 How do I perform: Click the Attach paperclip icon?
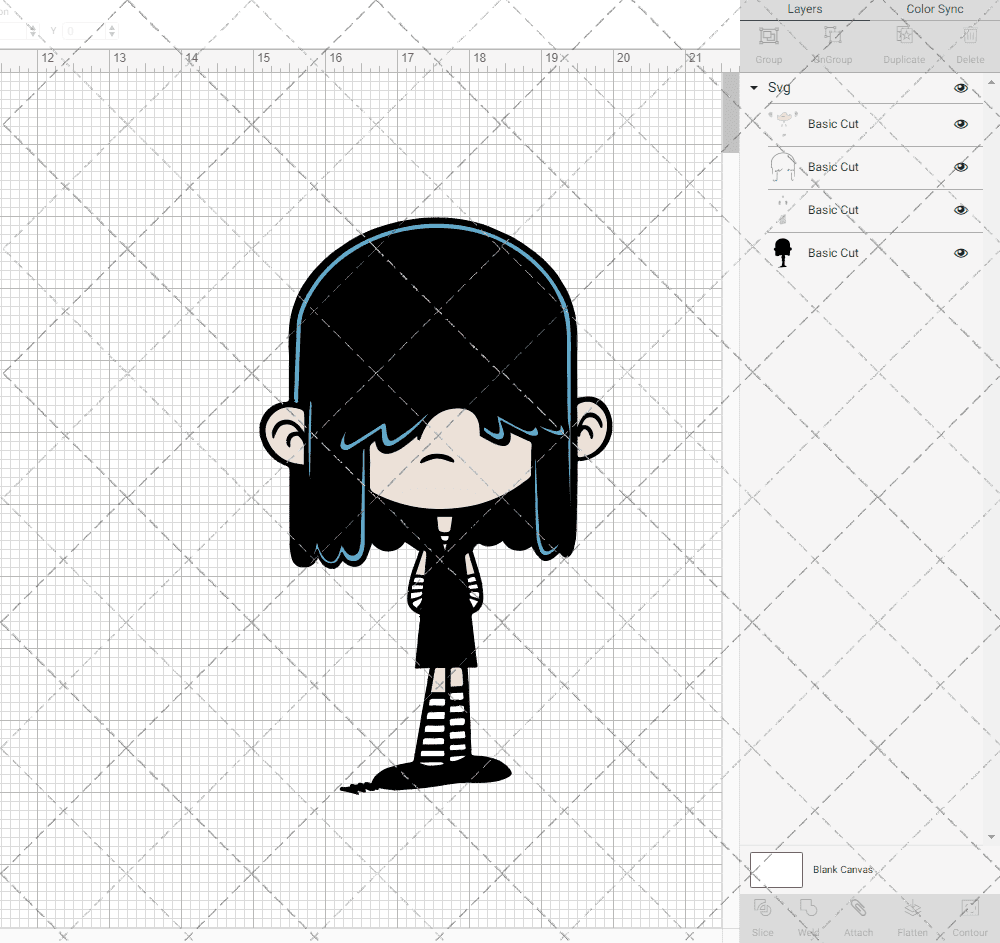(x=858, y=908)
